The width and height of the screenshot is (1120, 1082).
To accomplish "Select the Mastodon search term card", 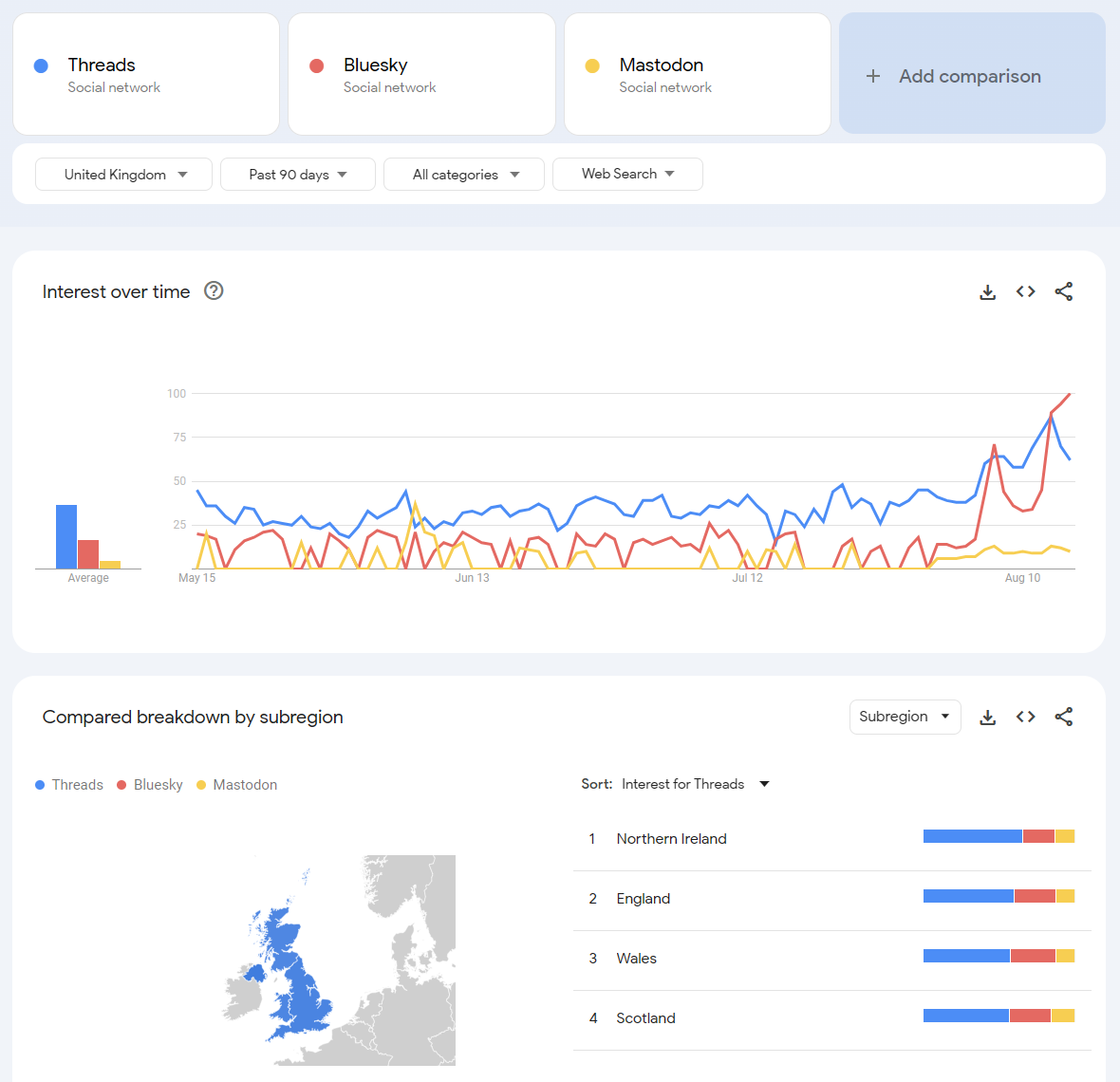I will coord(698,74).
